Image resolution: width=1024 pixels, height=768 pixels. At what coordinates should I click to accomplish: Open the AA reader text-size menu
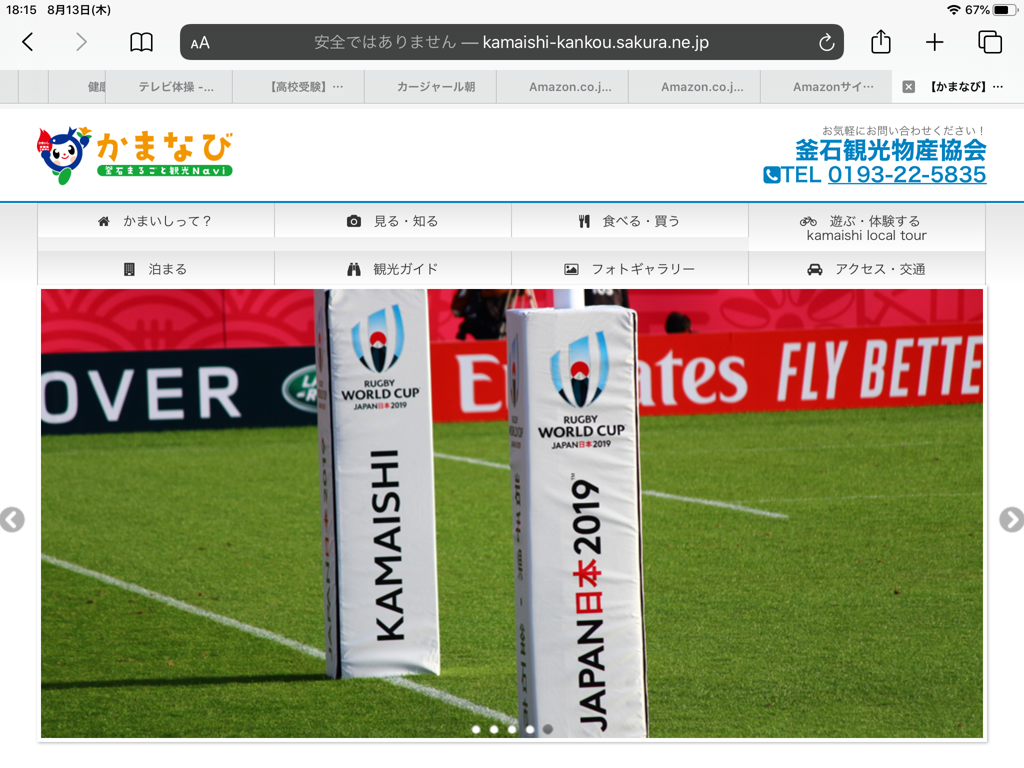201,43
